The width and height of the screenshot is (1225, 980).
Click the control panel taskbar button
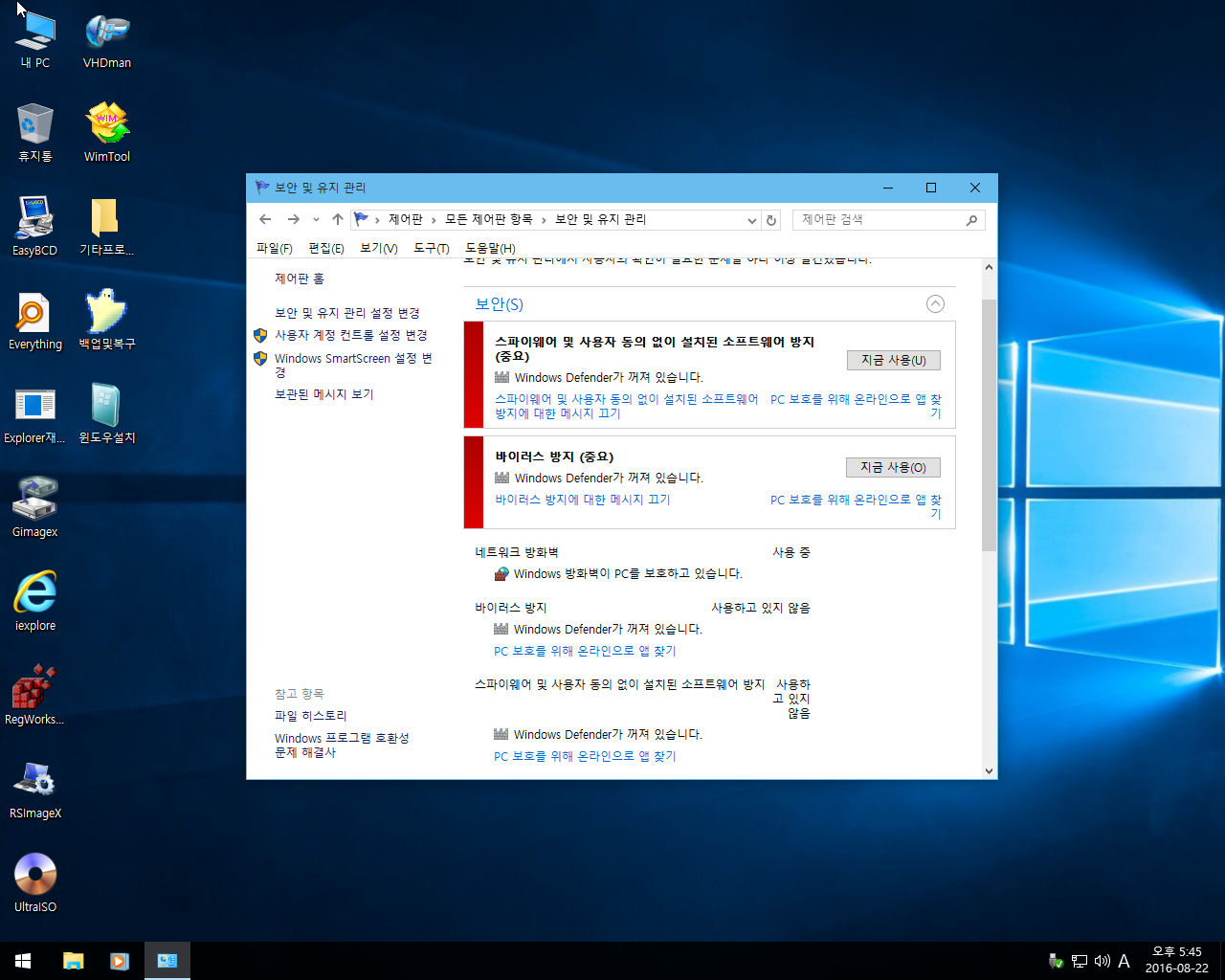pos(167,961)
